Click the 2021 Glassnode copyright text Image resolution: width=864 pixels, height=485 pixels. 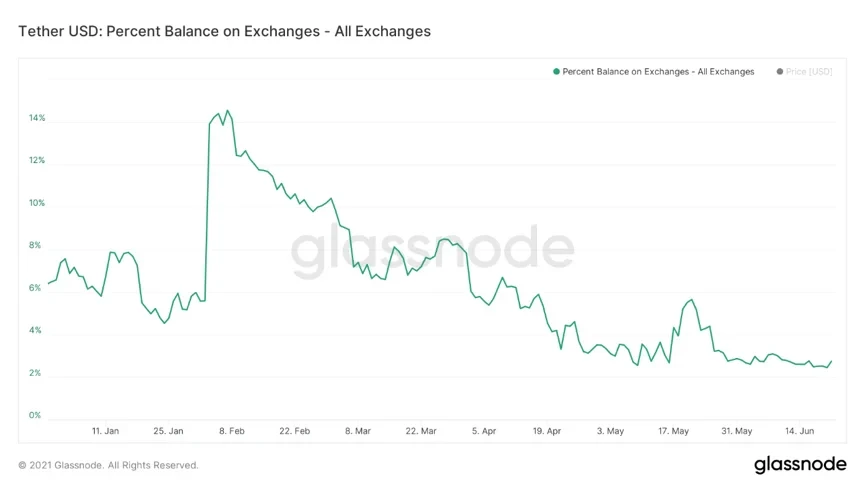108,465
